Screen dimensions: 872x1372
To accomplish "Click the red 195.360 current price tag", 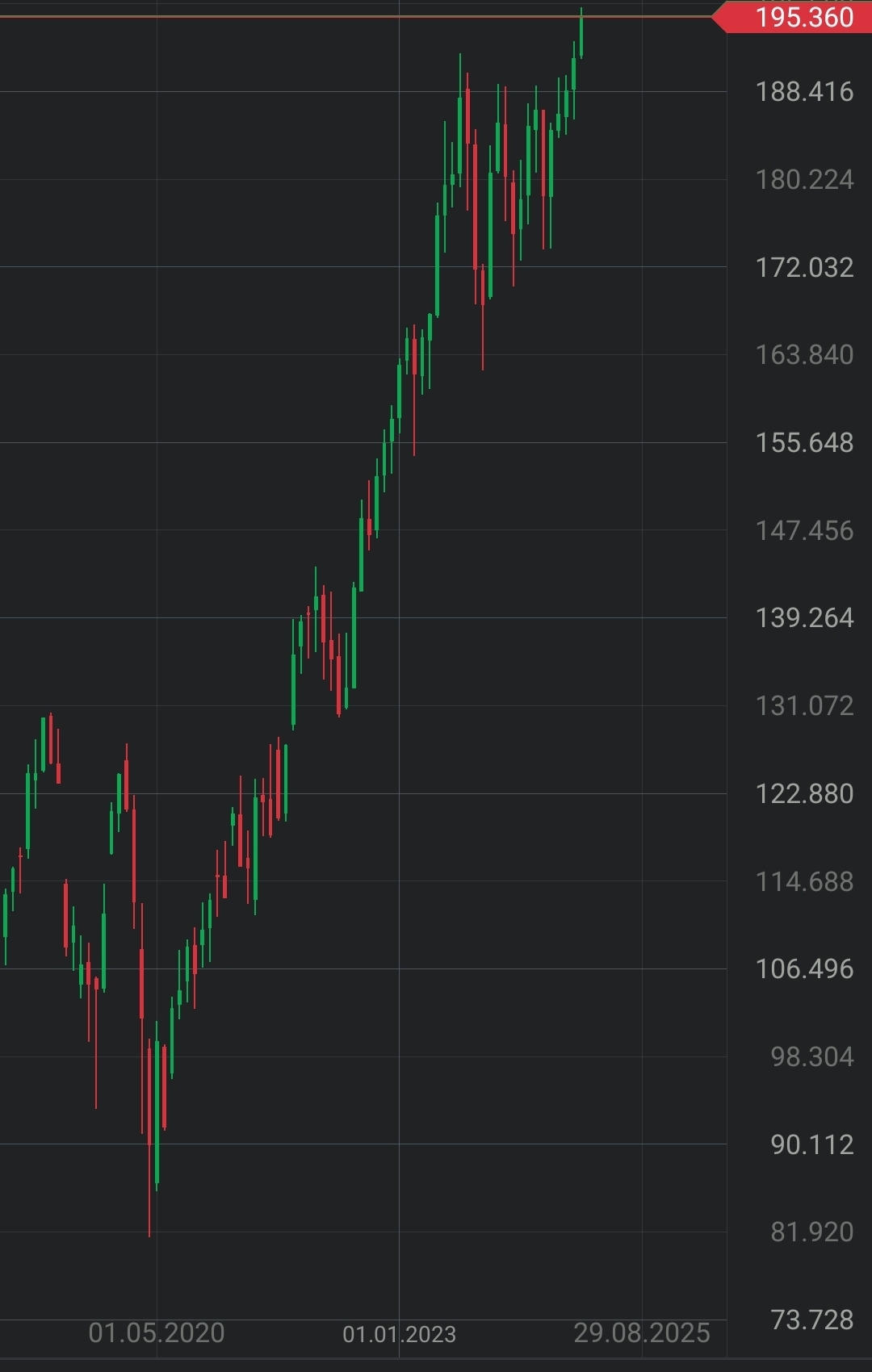I will point(803,17).
